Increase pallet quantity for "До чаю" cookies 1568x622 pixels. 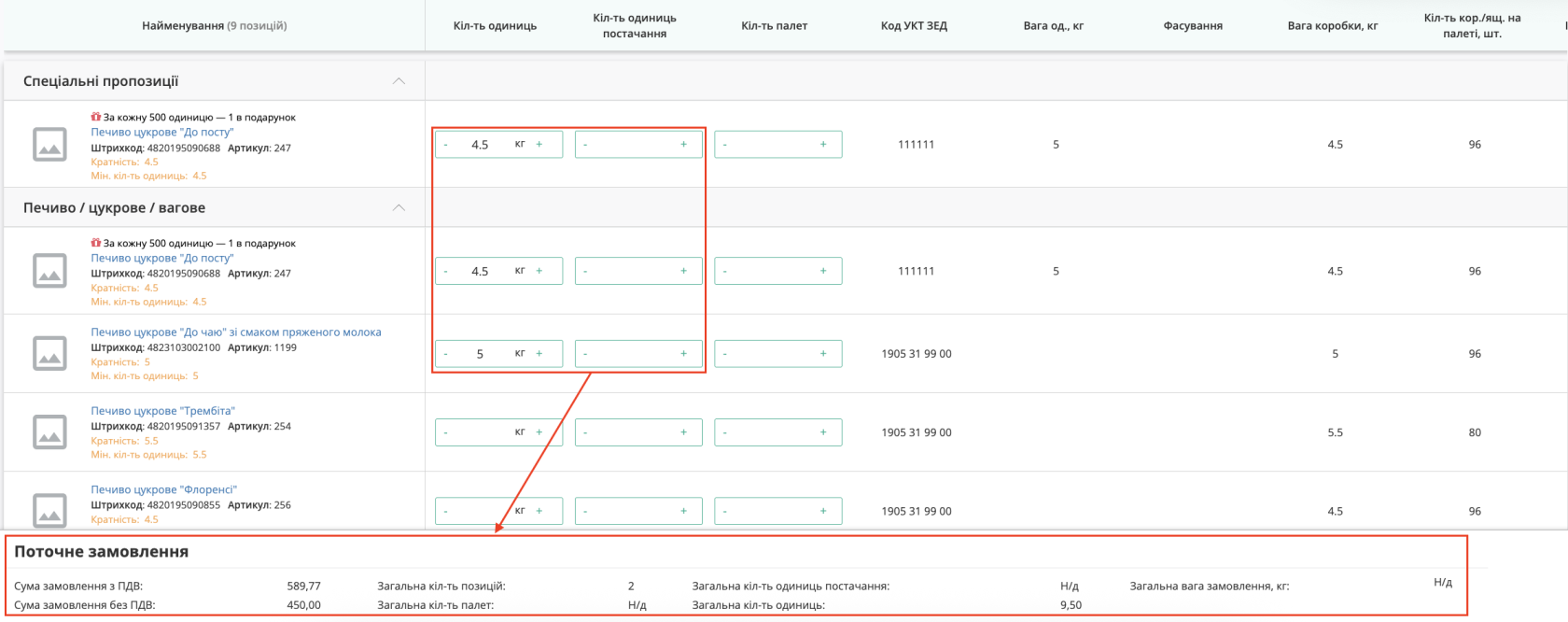coord(823,353)
